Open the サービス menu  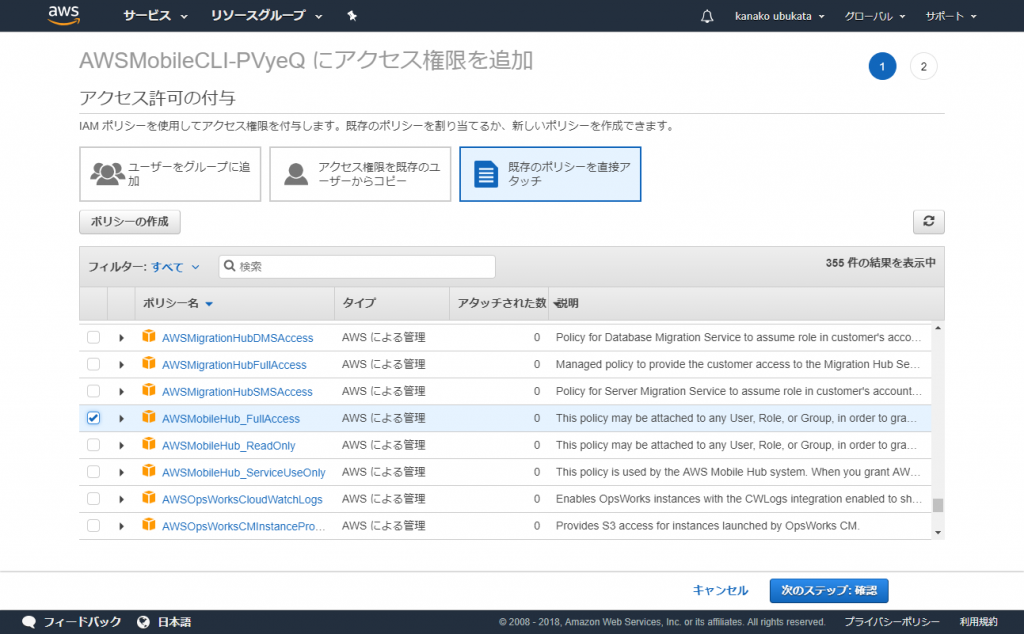click(155, 16)
